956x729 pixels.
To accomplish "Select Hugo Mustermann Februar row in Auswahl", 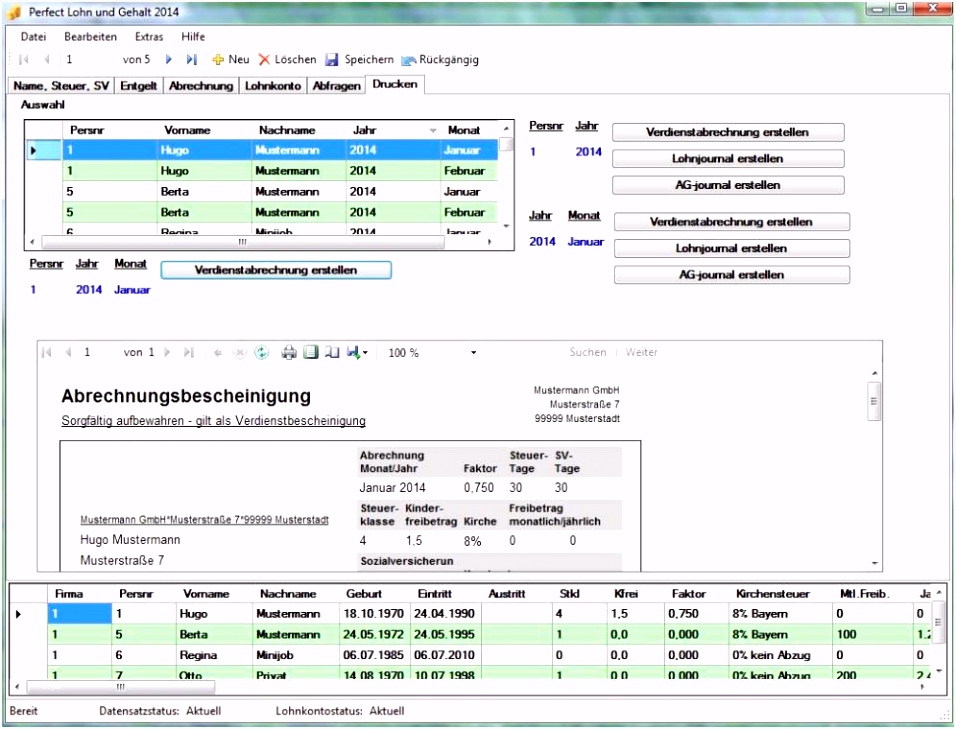I will click(280, 171).
